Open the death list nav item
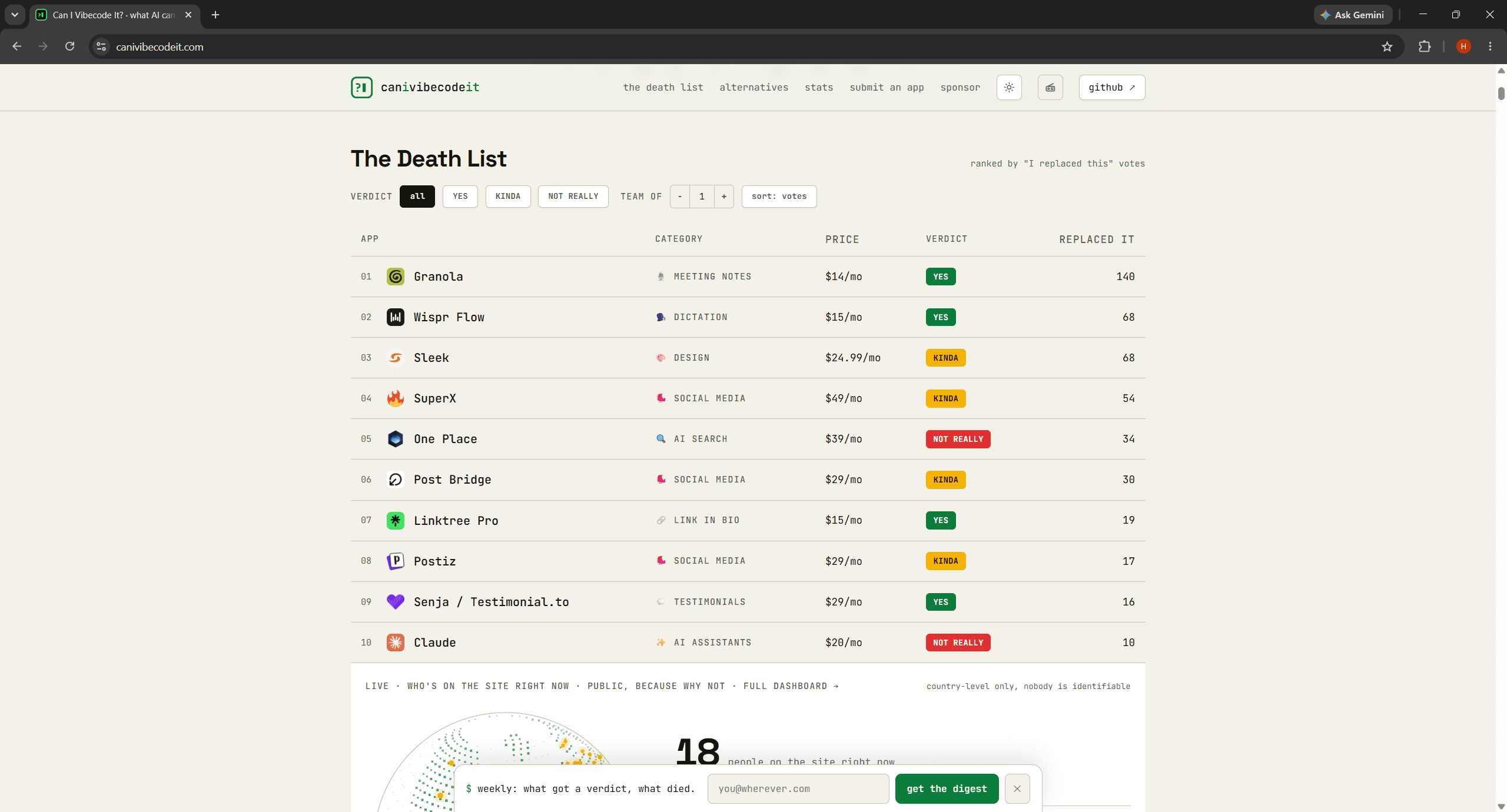 pos(663,88)
